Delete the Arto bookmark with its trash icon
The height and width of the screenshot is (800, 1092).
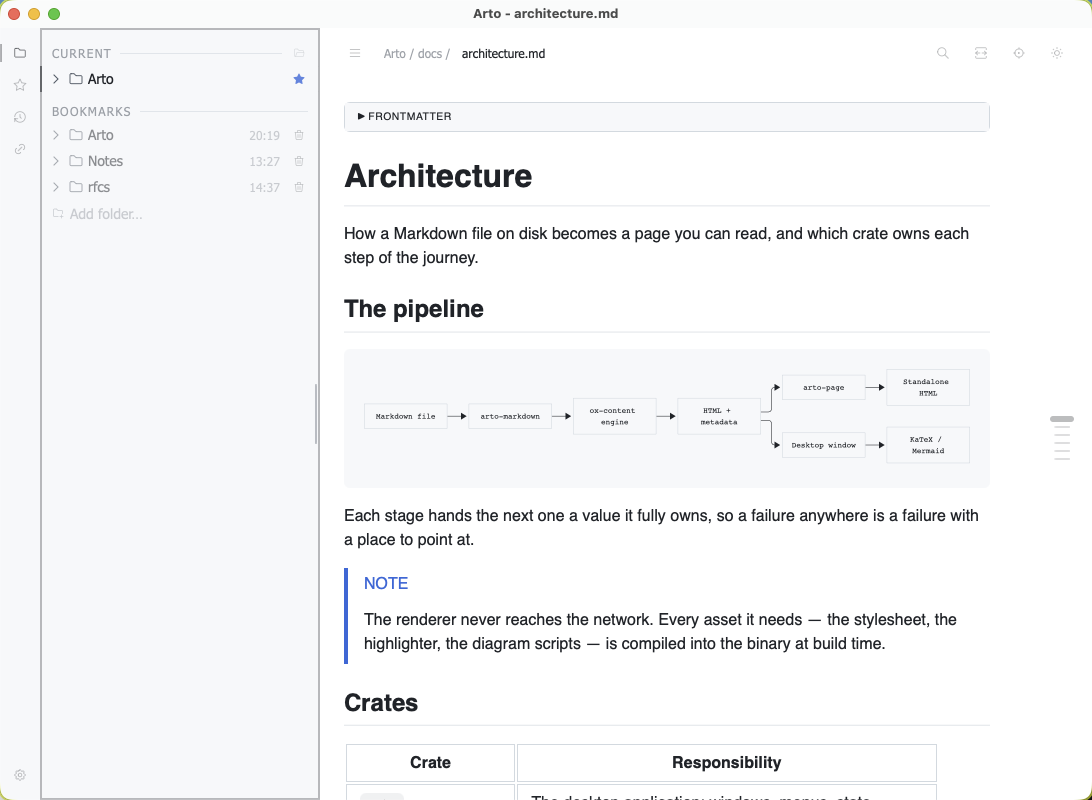299,135
